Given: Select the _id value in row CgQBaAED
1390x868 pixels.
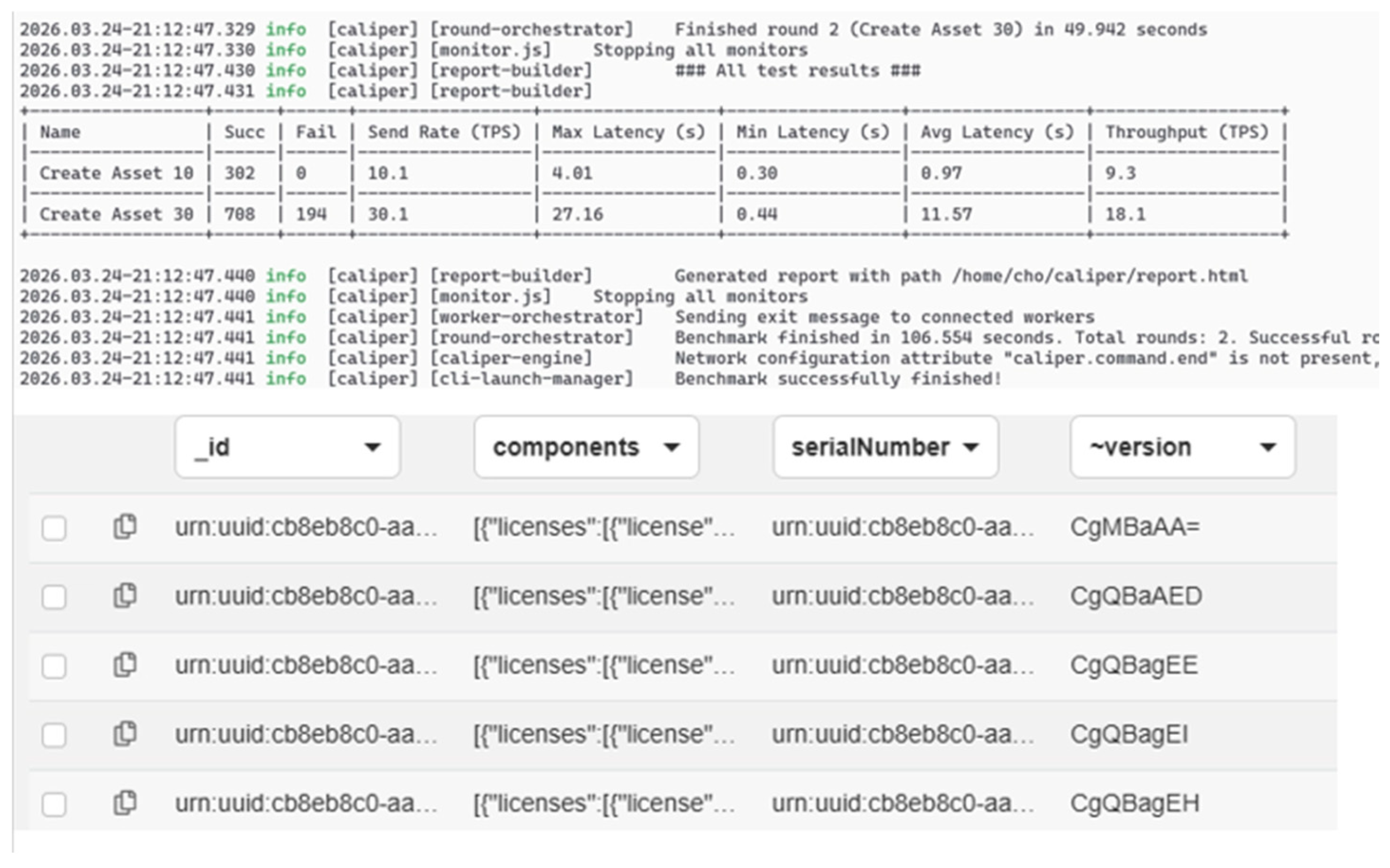Looking at the screenshot, I should click(306, 596).
